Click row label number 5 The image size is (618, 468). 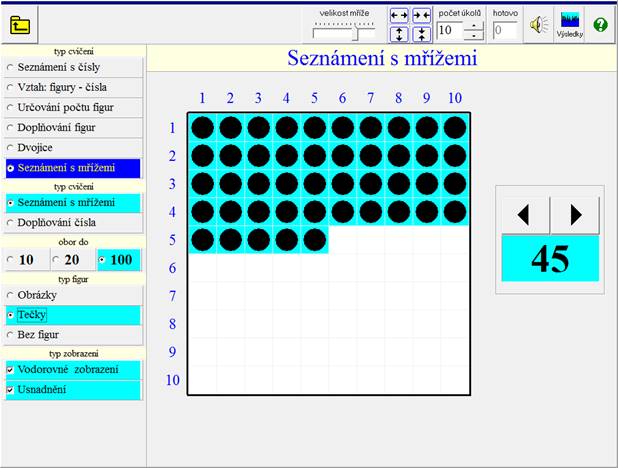click(x=173, y=240)
